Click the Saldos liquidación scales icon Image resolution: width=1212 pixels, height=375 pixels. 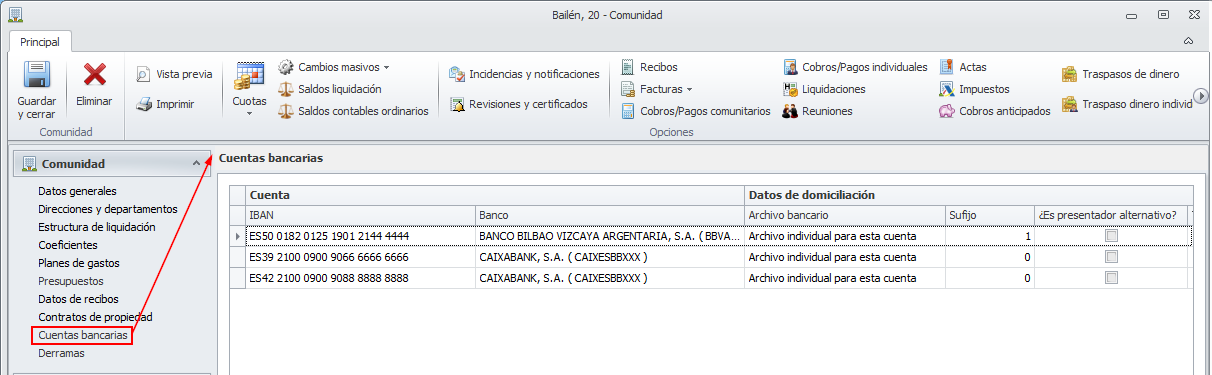(286, 89)
